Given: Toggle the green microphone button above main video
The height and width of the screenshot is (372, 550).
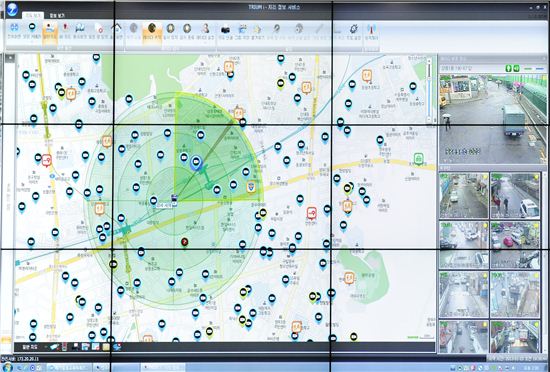Looking at the screenshot, I should coord(508,68).
